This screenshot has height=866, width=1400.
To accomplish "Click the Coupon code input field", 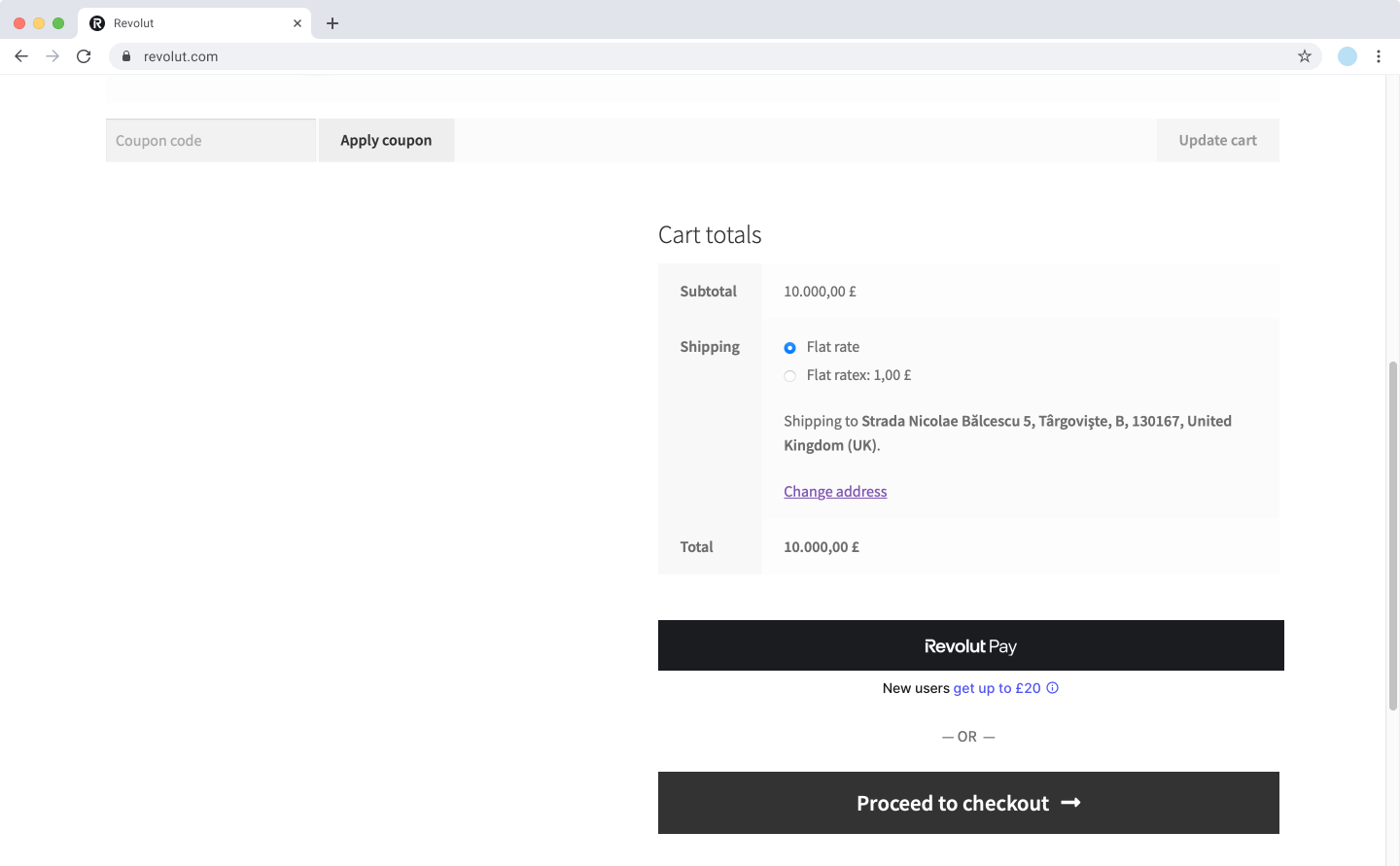I will click(x=211, y=140).
